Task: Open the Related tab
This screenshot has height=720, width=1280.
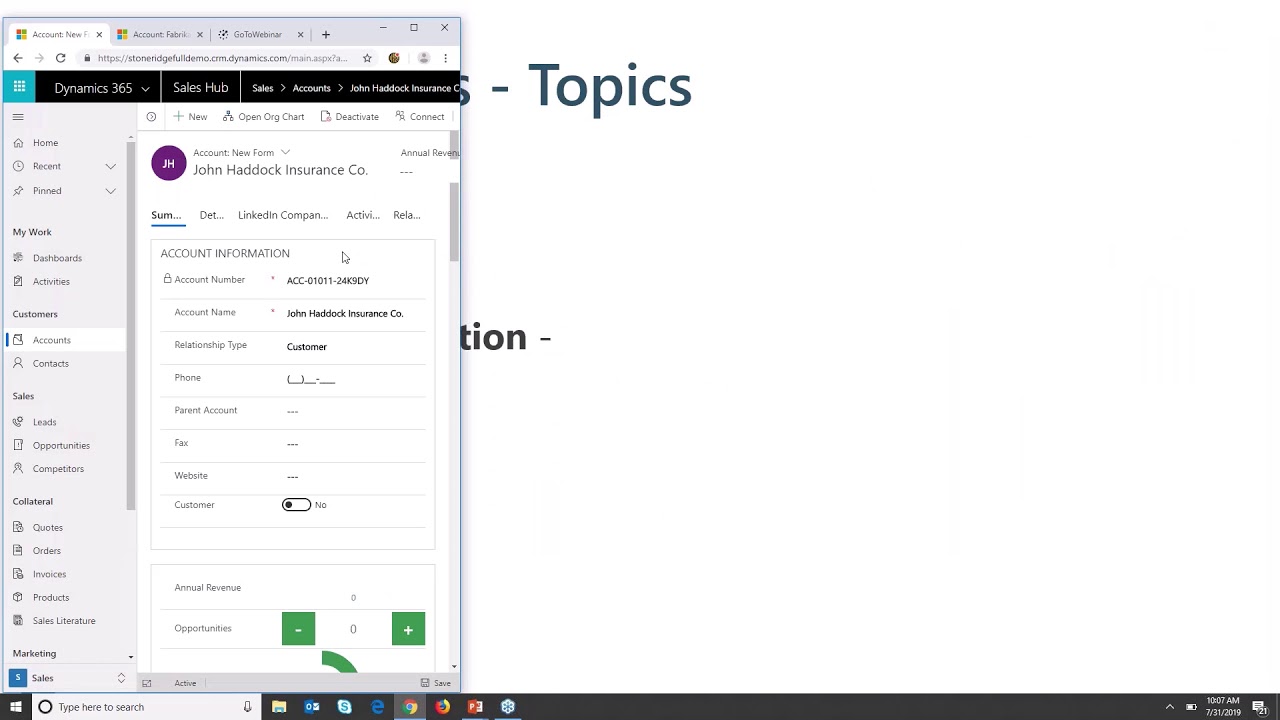Action: coord(406,215)
